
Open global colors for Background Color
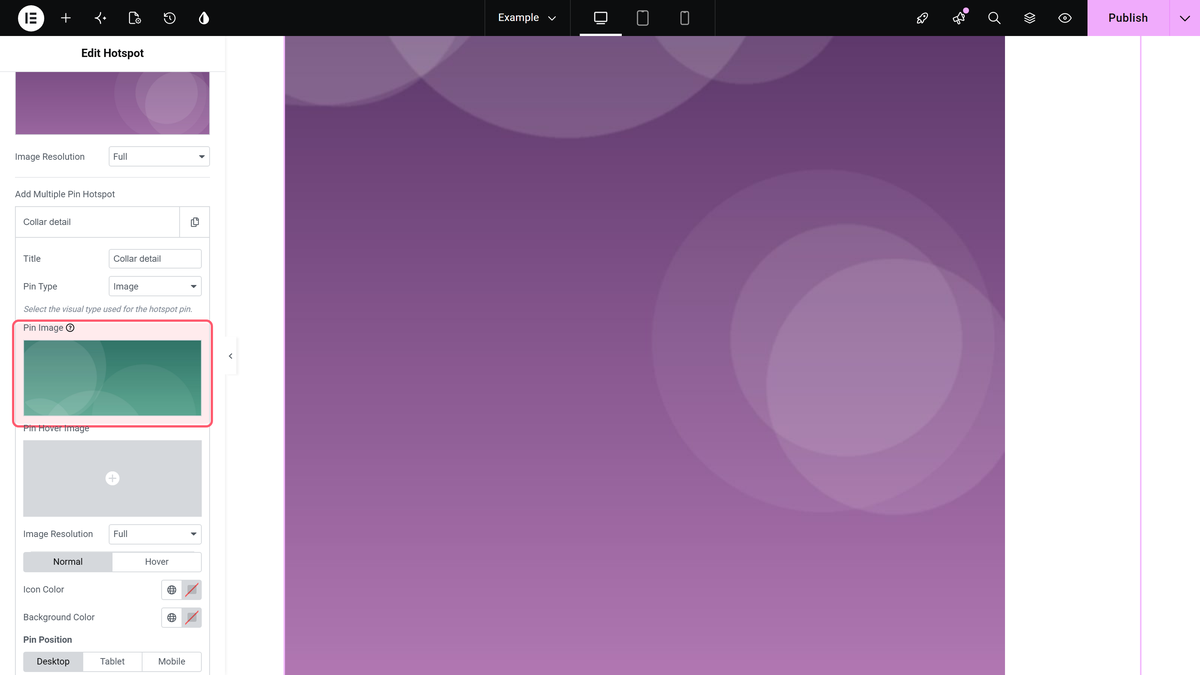point(172,618)
